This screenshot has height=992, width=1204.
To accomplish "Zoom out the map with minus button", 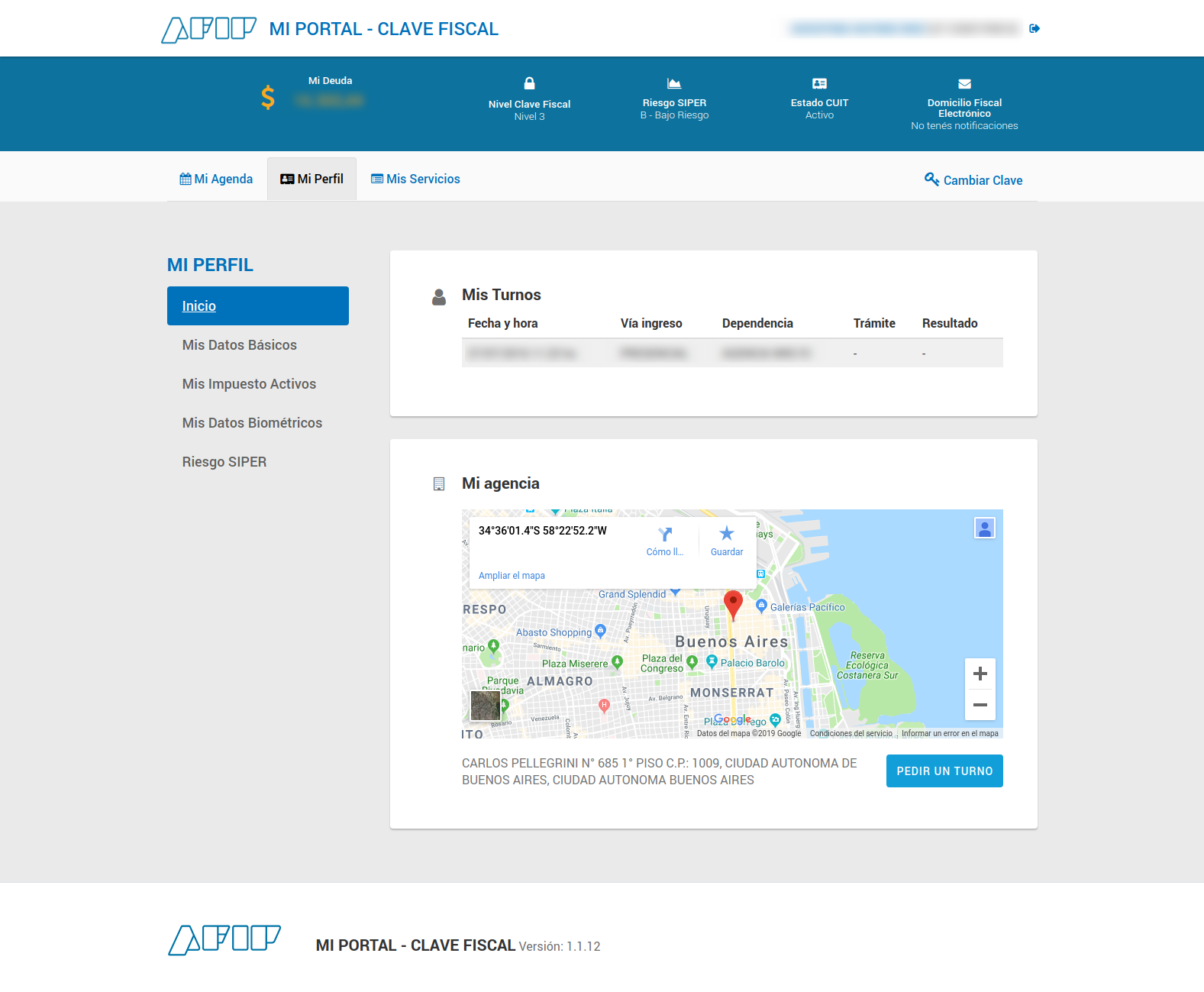I will coord(980,705).
